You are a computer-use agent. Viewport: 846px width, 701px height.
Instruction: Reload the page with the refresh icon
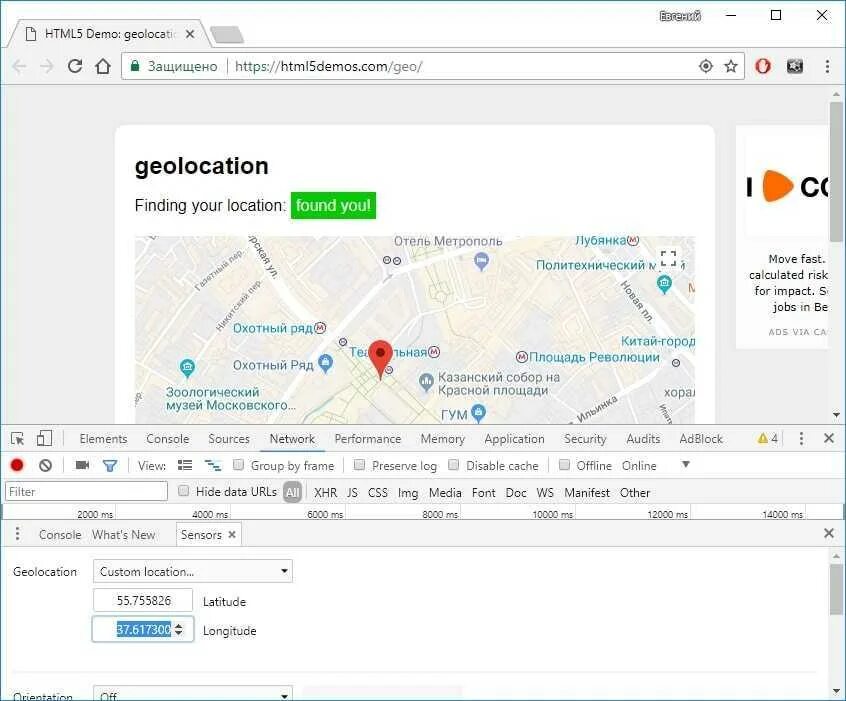75,66
